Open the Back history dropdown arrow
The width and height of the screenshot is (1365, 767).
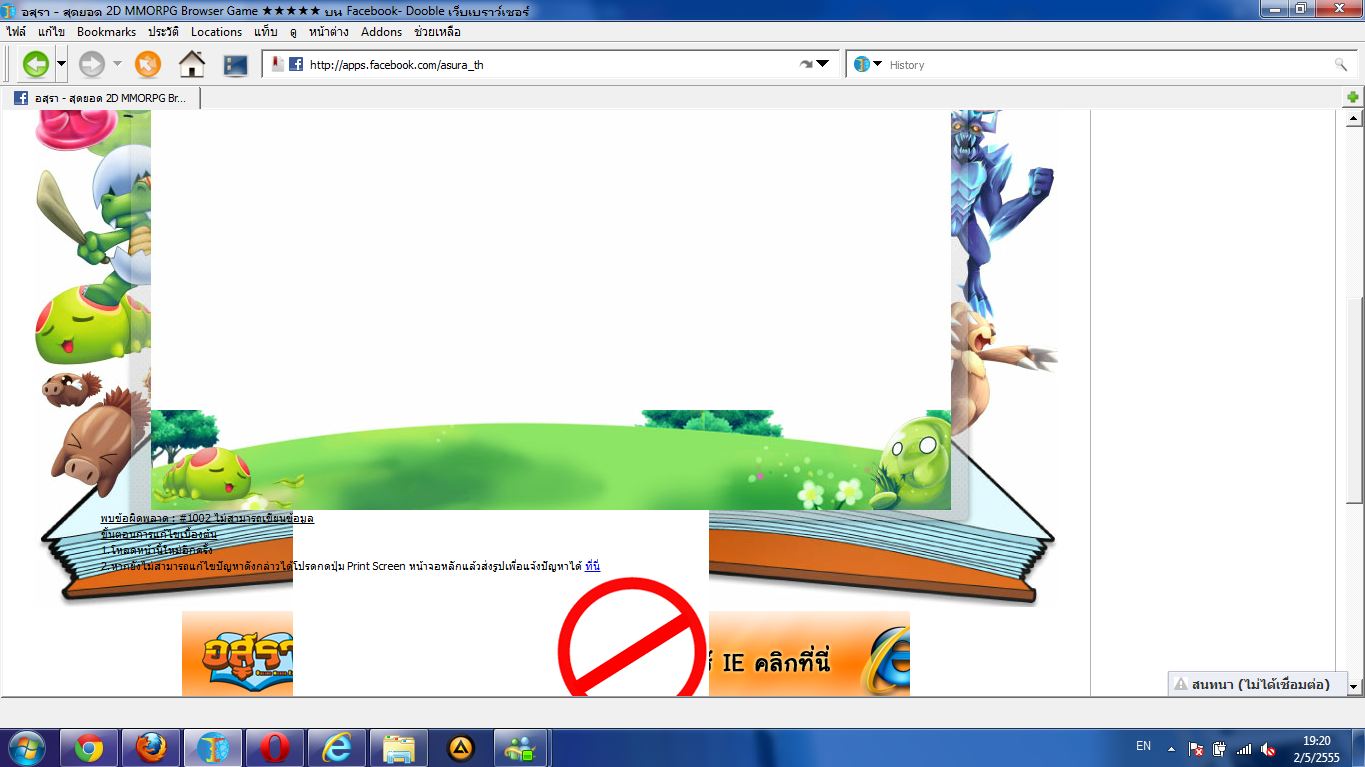point(61,65)
